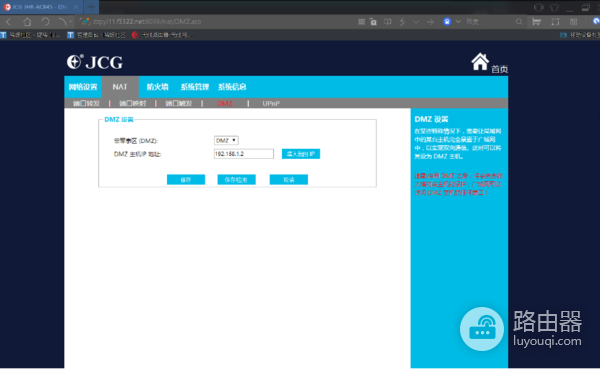Open a new tab with the plus button

tap(91, 7)
